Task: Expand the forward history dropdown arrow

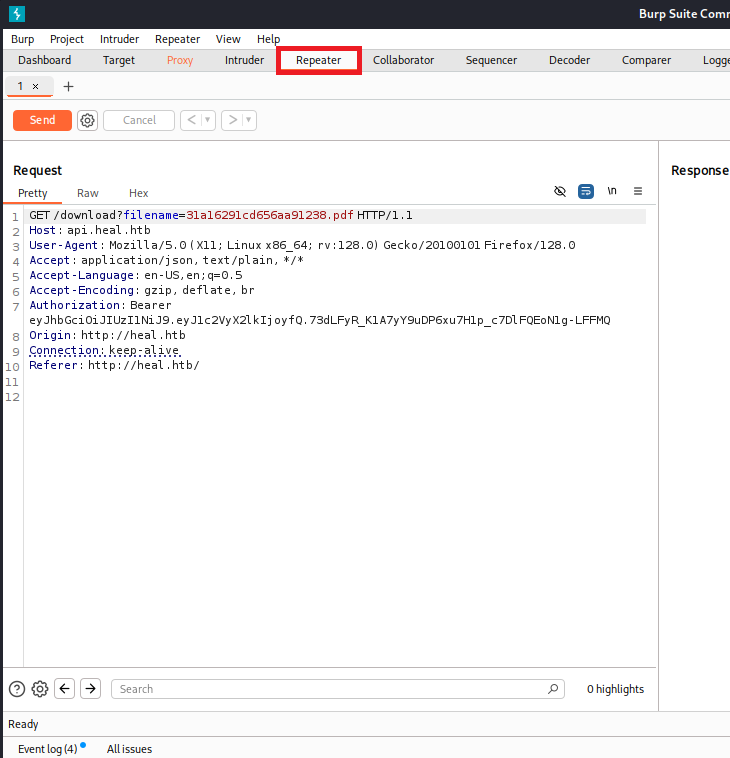Action: [249, 120]
